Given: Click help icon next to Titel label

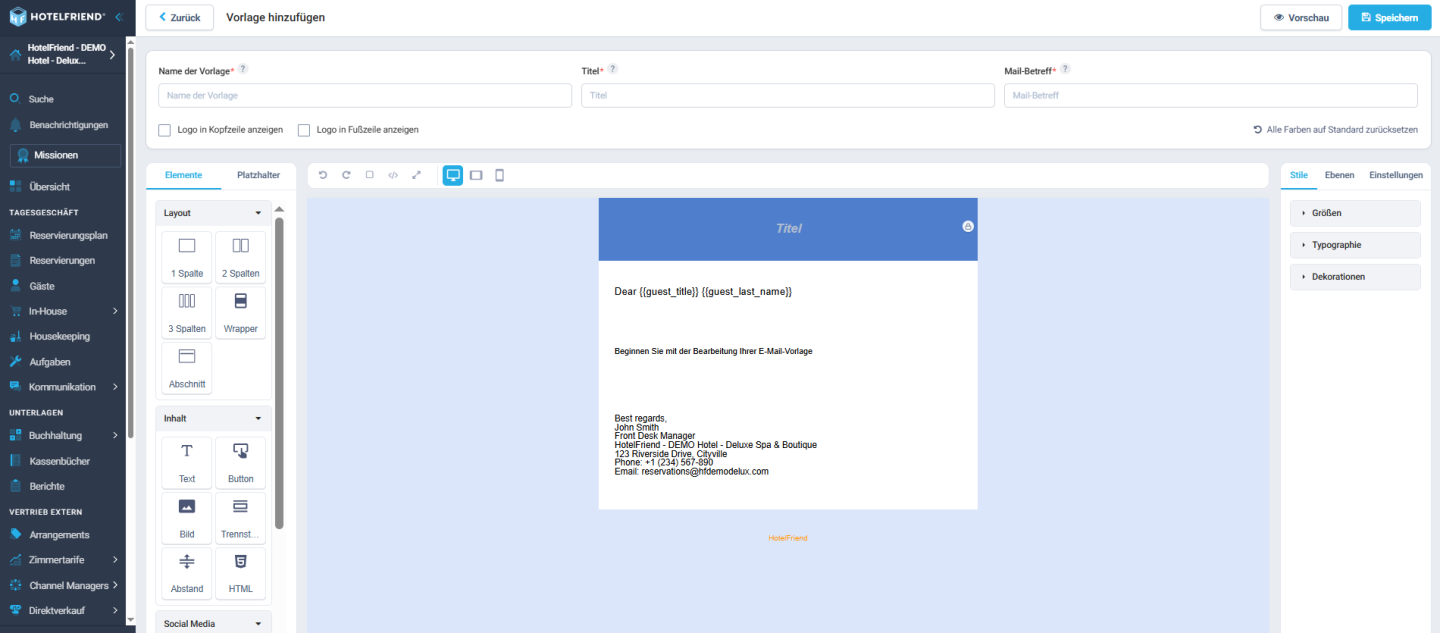Looking at the screenshot, I should tap(613, 69).
